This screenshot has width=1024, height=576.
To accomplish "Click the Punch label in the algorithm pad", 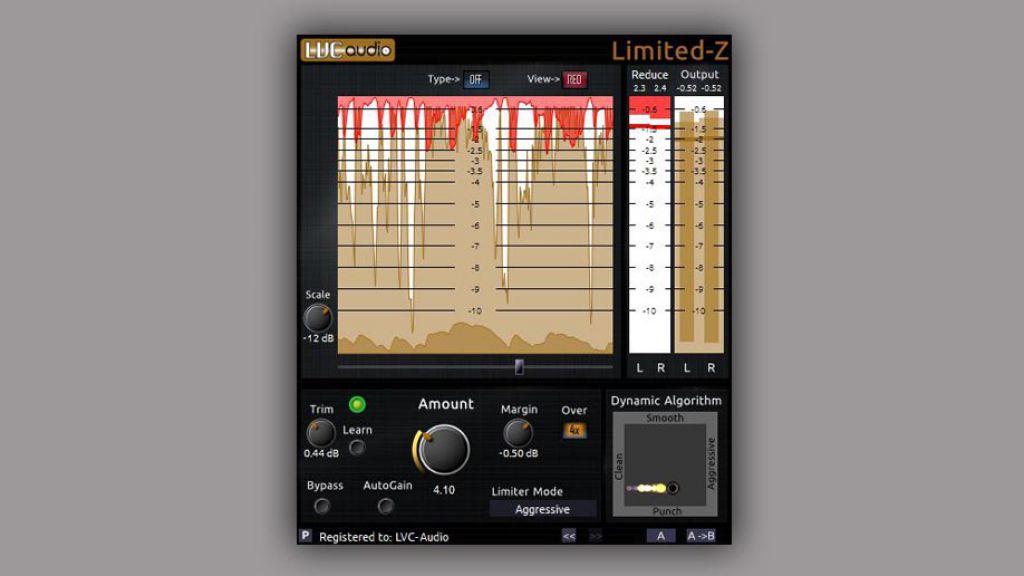I will pos(667,511).
